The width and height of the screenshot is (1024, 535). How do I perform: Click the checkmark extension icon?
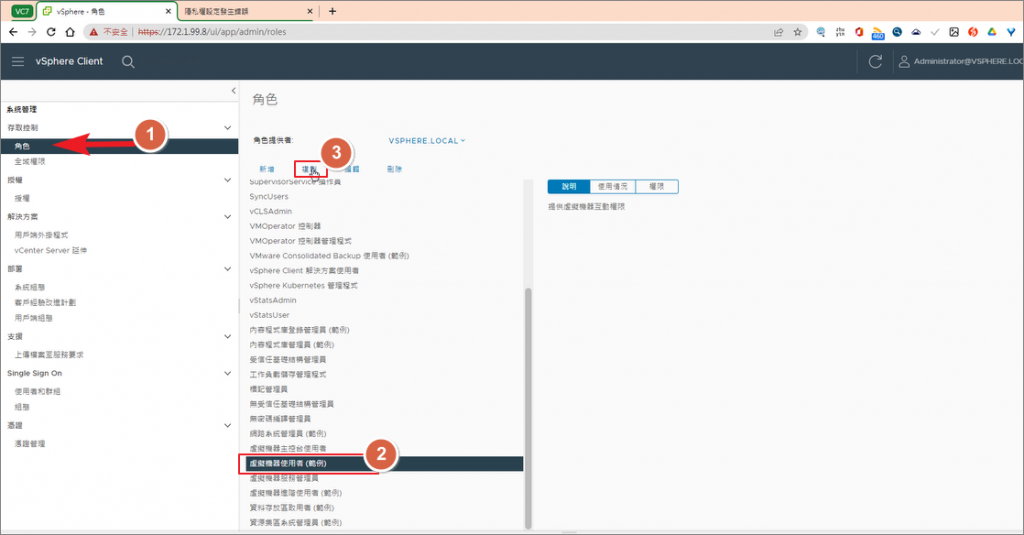pyautogui.click(x=935, y=31)
